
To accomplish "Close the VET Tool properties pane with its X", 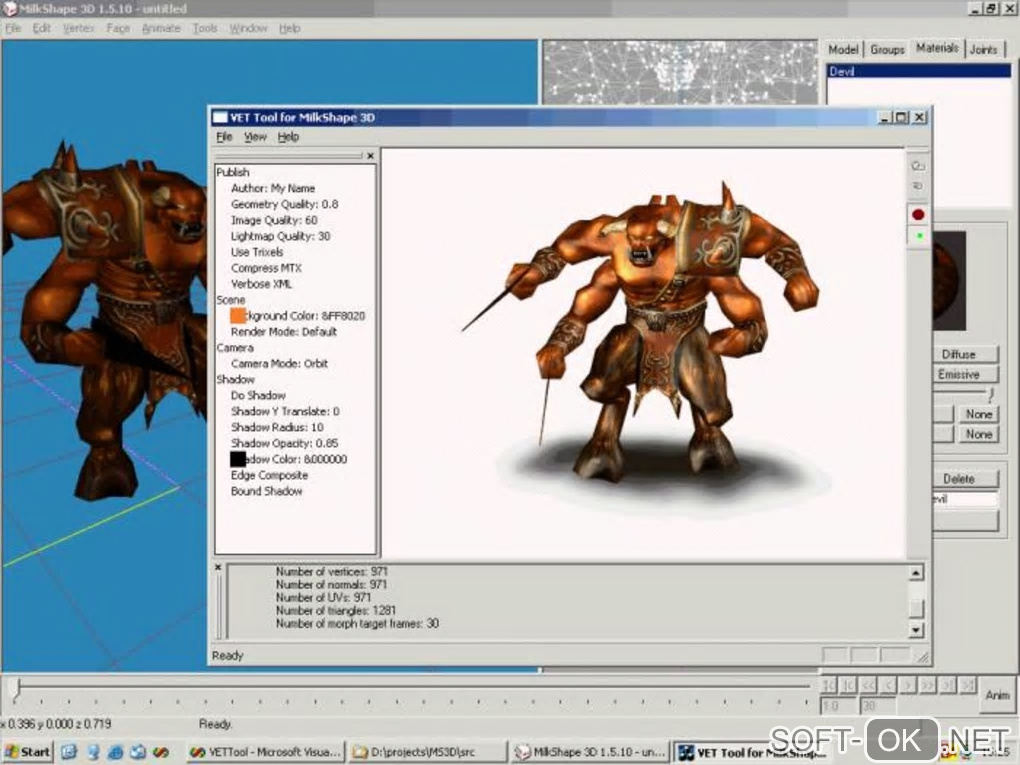I will tap(370, 156).
